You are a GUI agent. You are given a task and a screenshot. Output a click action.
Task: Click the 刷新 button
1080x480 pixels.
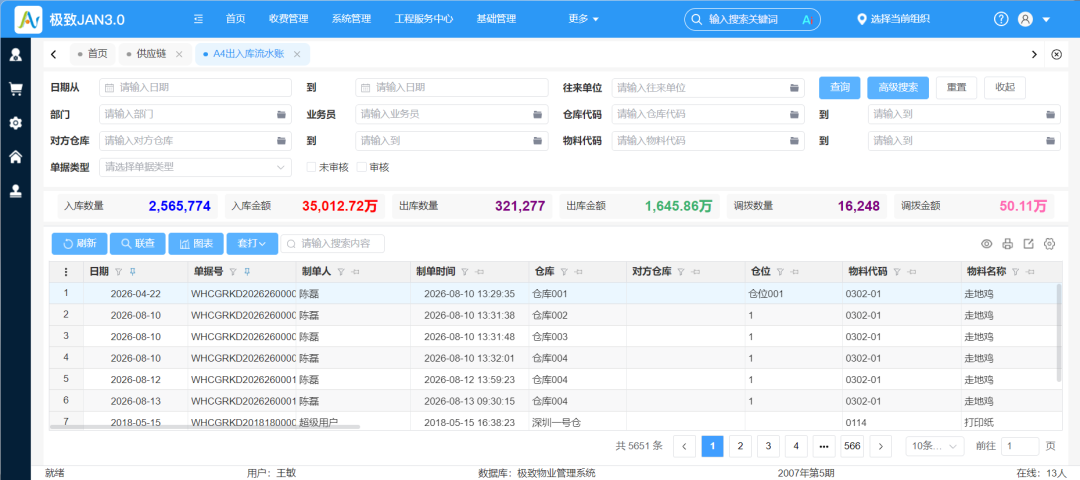[x=79, y=243]
